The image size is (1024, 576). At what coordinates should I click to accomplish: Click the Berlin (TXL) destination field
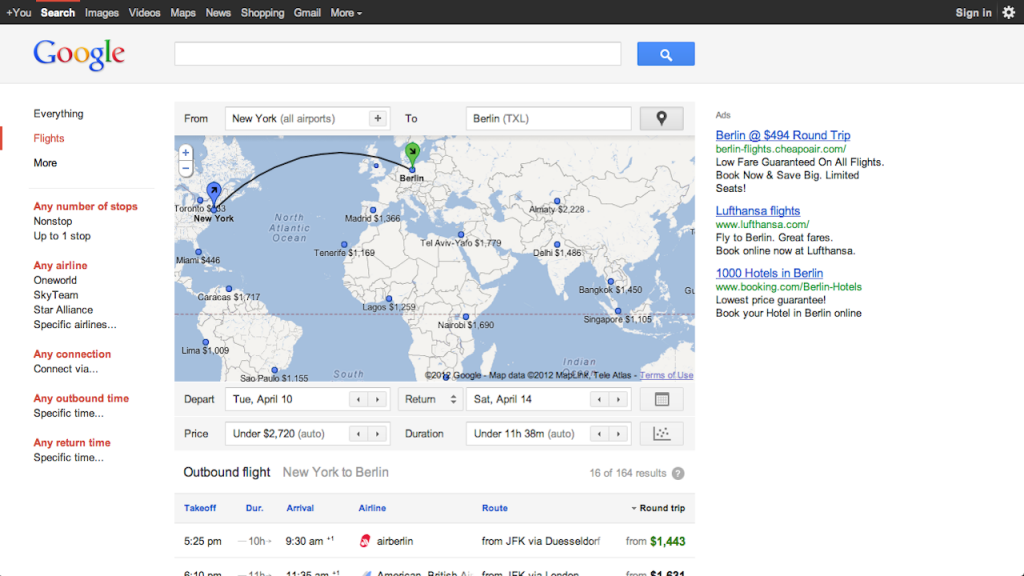(x=548, y=118)
